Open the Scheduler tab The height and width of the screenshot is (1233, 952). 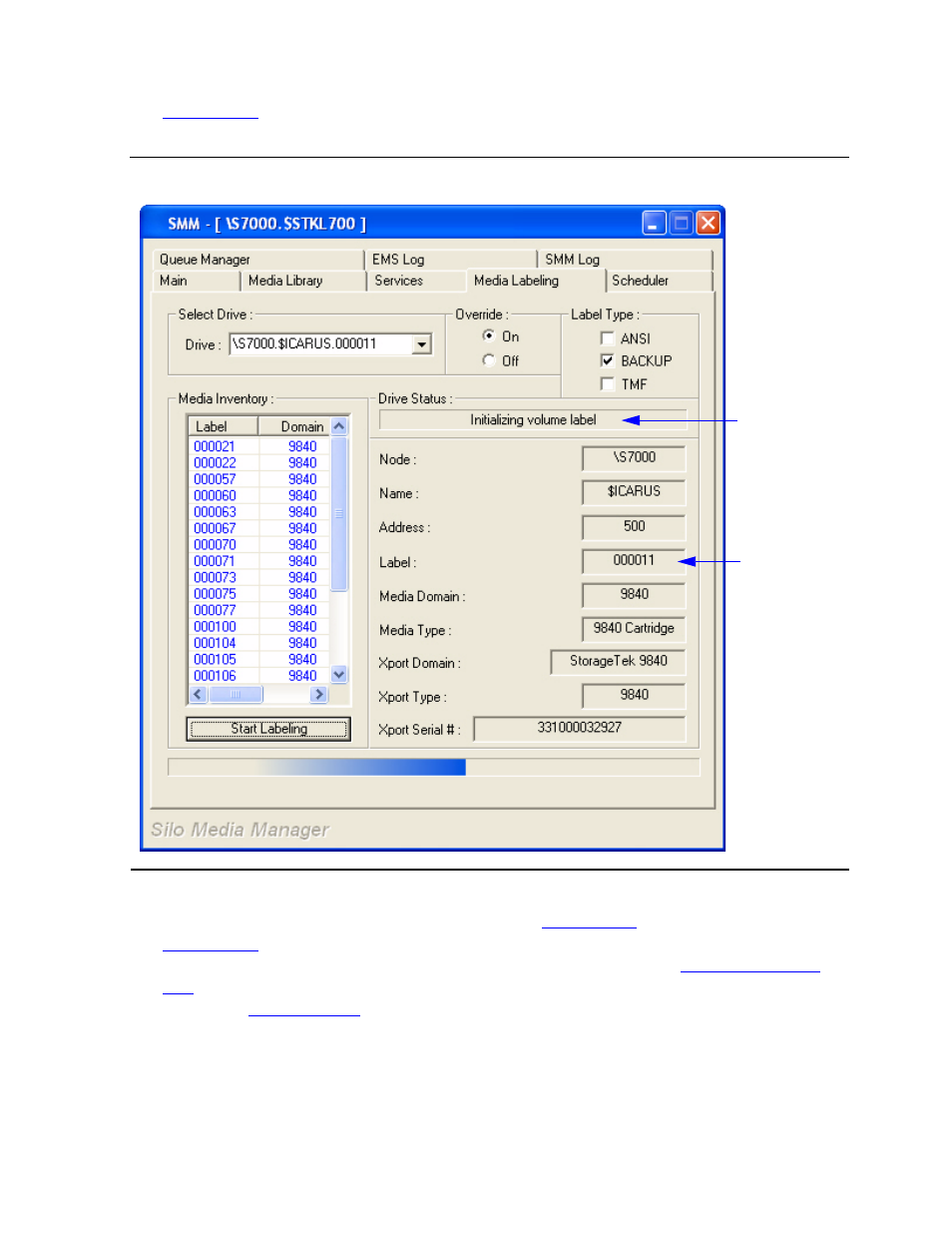(x=659, y=282)
